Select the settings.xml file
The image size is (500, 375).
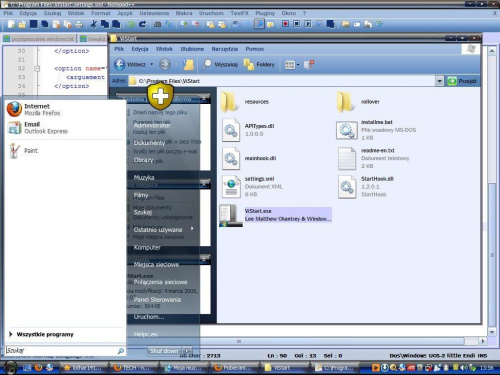point(252,187)
